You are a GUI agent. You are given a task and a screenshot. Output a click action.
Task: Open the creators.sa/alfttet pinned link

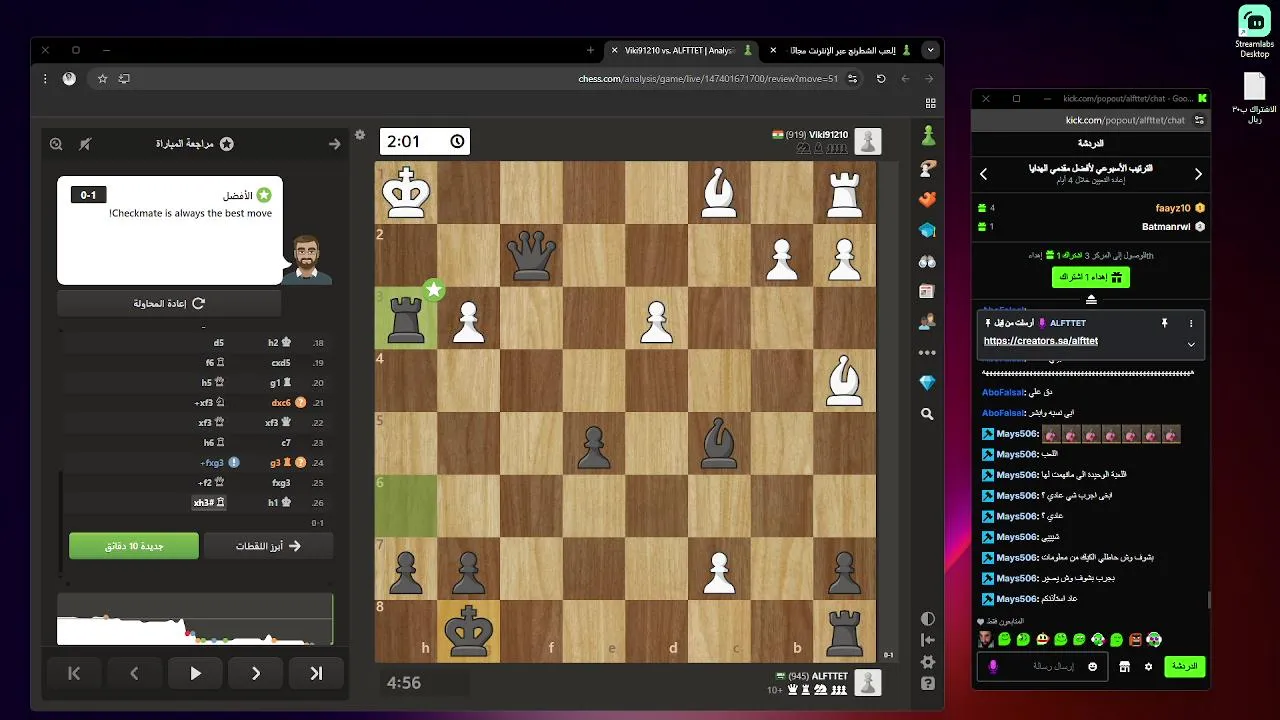tap(1041, 341)
